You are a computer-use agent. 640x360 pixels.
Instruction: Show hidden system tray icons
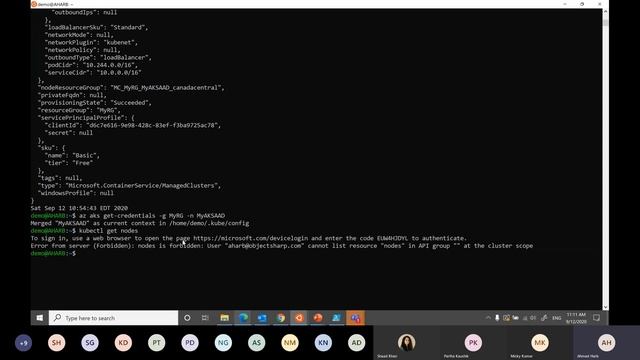pyautogui.click(x=488, y=318)
